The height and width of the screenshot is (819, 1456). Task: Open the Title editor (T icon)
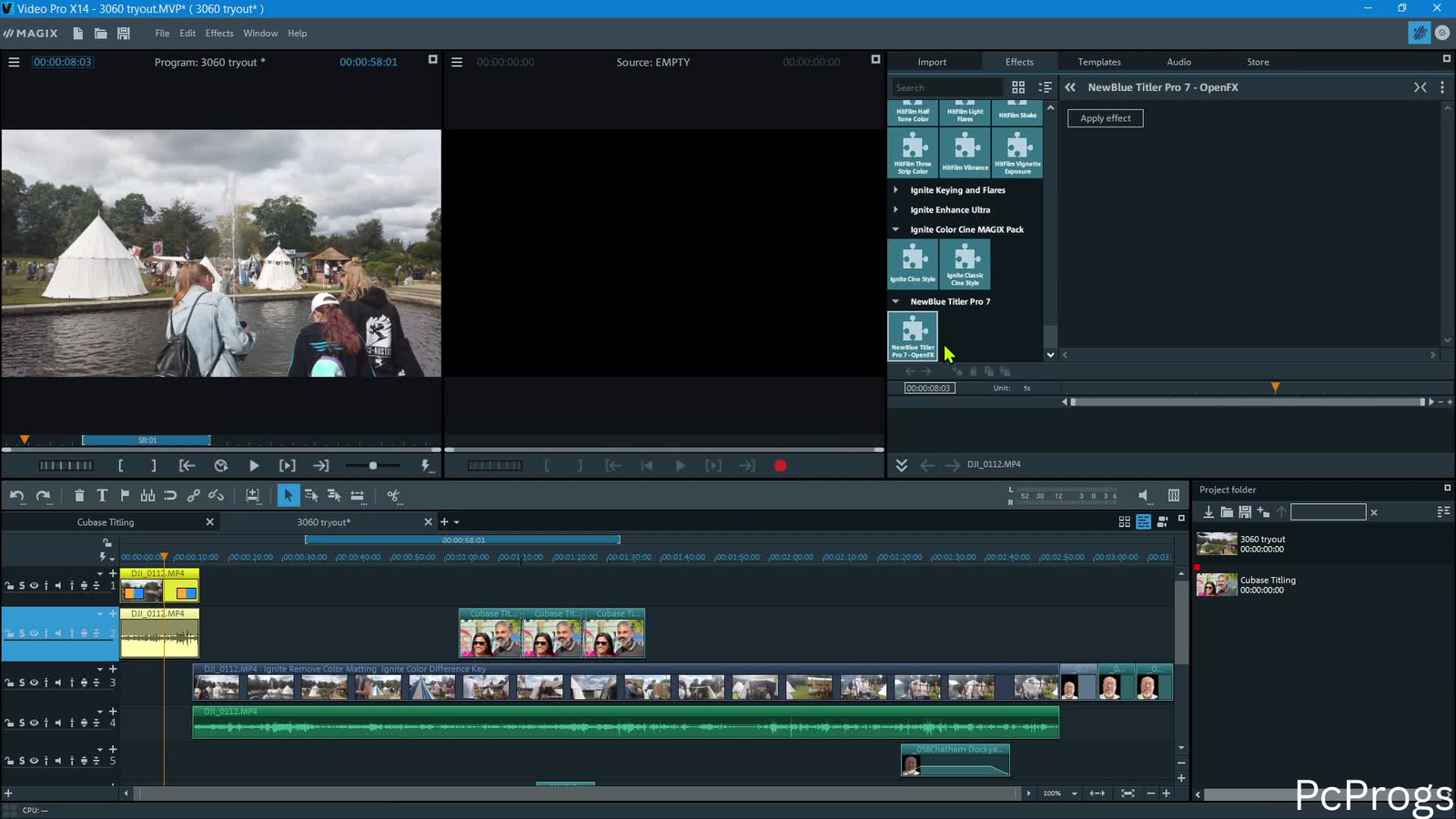coord(102,496)
